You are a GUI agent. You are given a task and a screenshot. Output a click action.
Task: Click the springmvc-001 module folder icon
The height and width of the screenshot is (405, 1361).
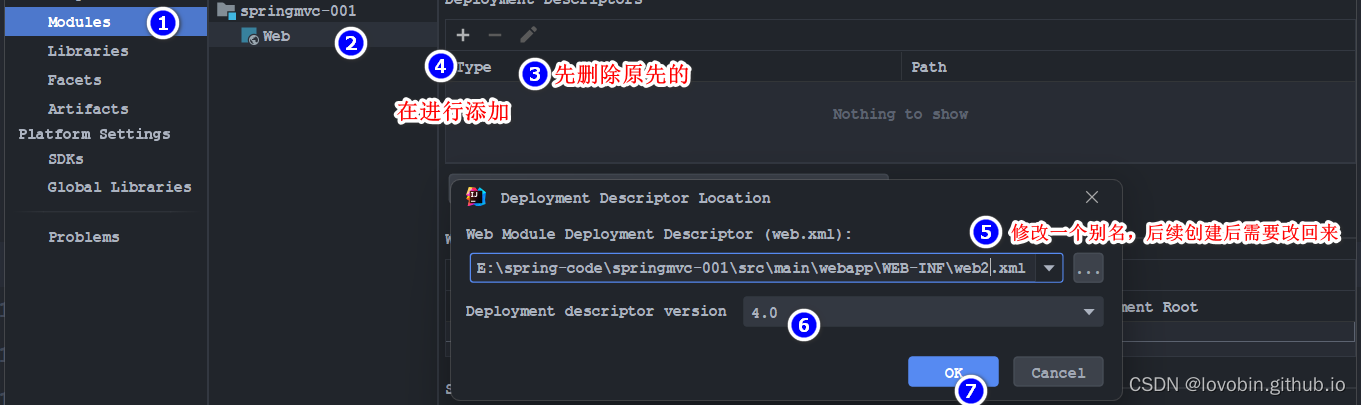226,10
